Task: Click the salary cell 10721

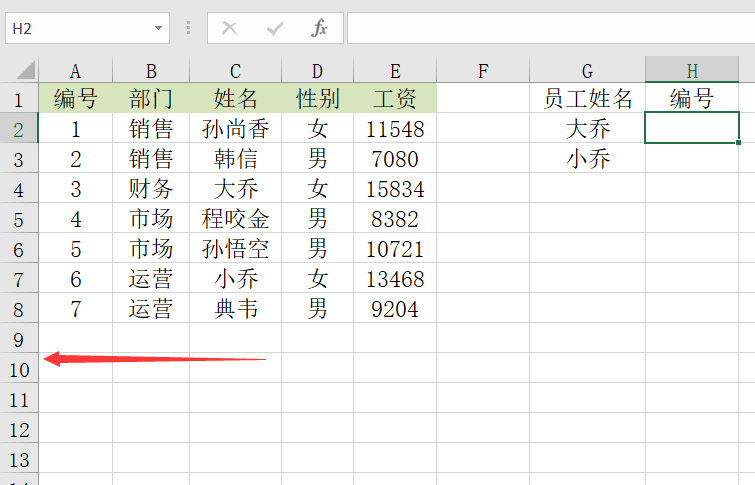Action: click(395, 248)
